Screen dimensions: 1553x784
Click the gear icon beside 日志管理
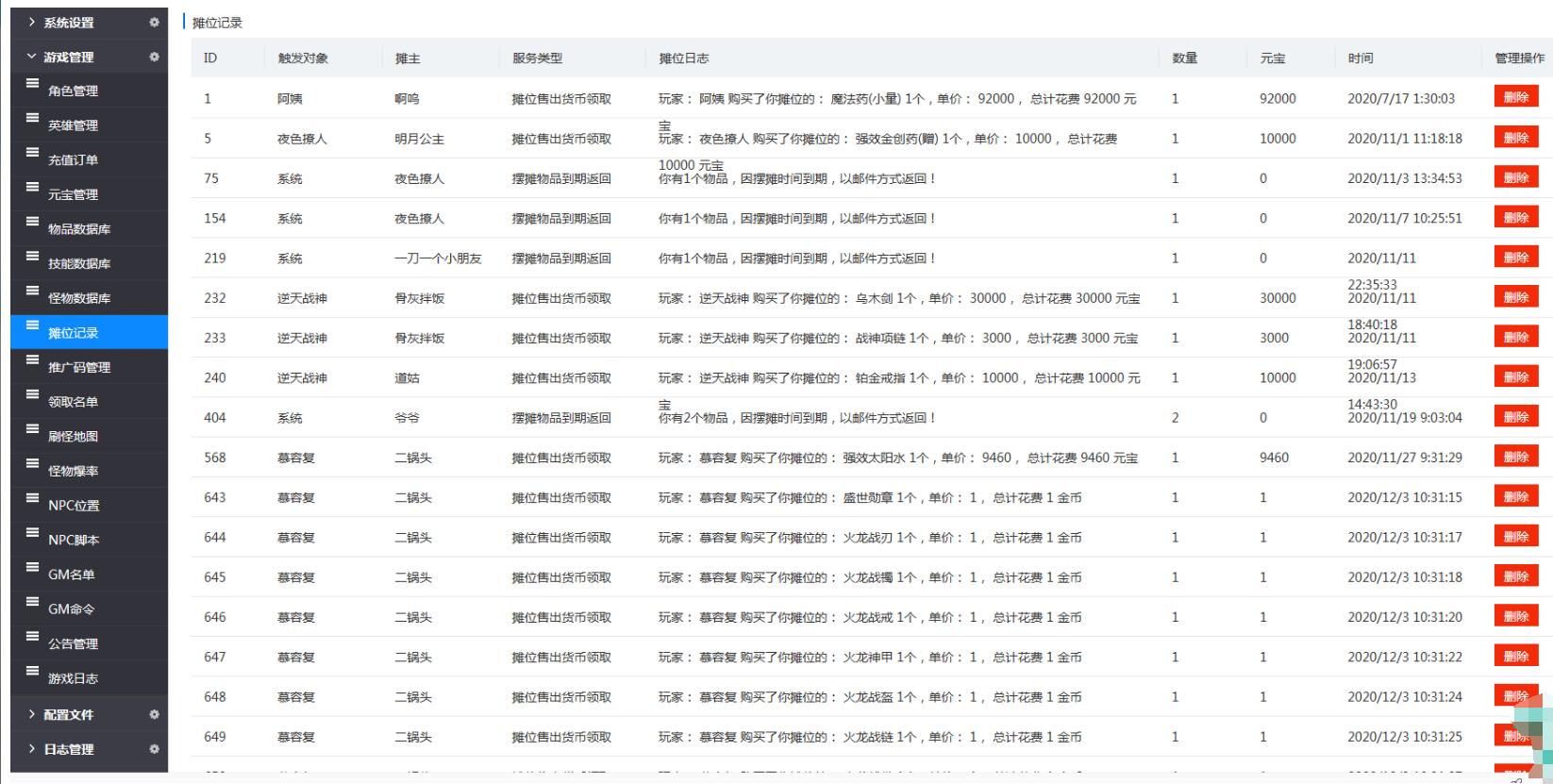(154, 749)
